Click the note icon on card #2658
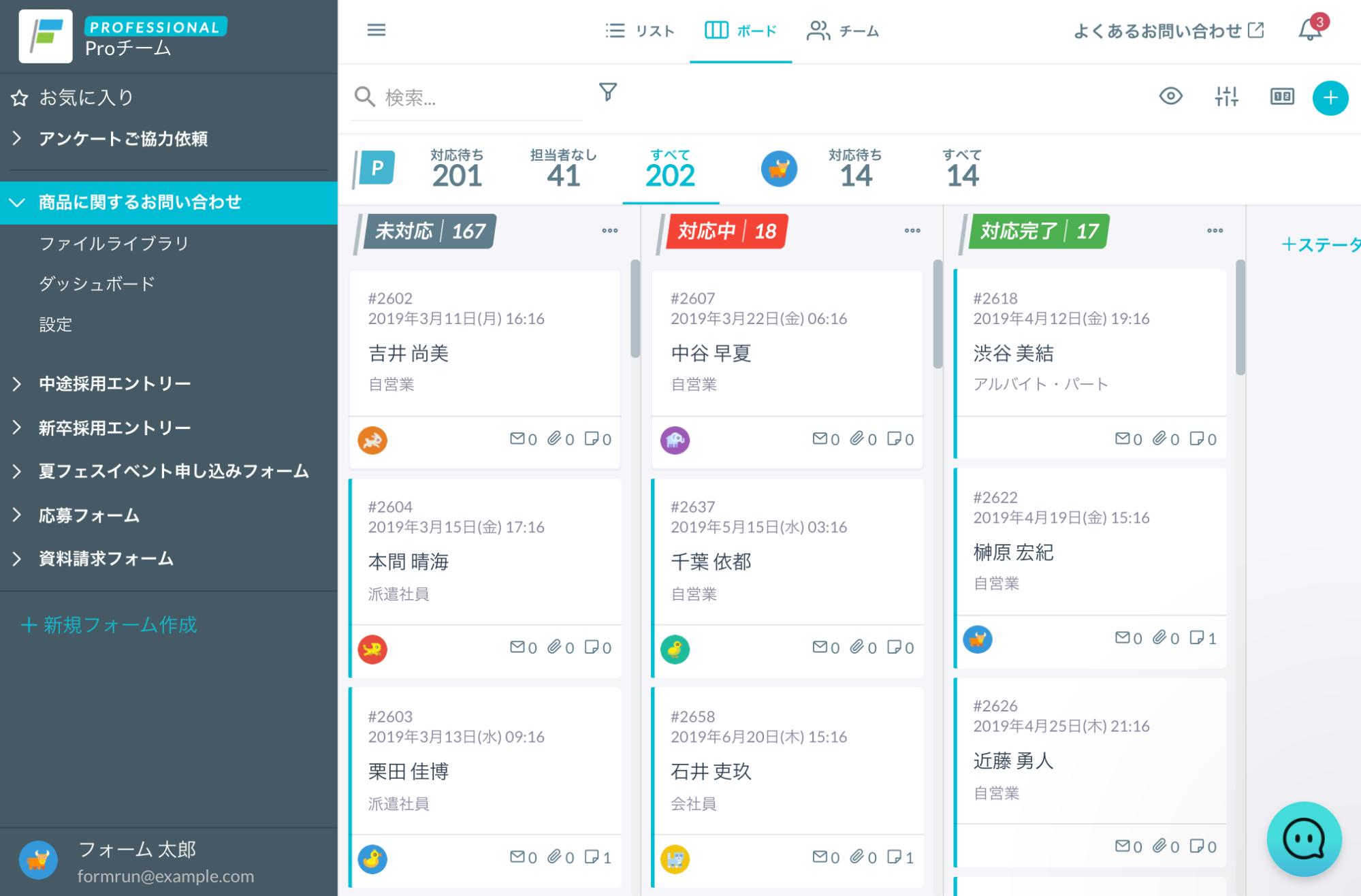The width and height of the screenshot is (1361, 896). [x=894, y=857]
